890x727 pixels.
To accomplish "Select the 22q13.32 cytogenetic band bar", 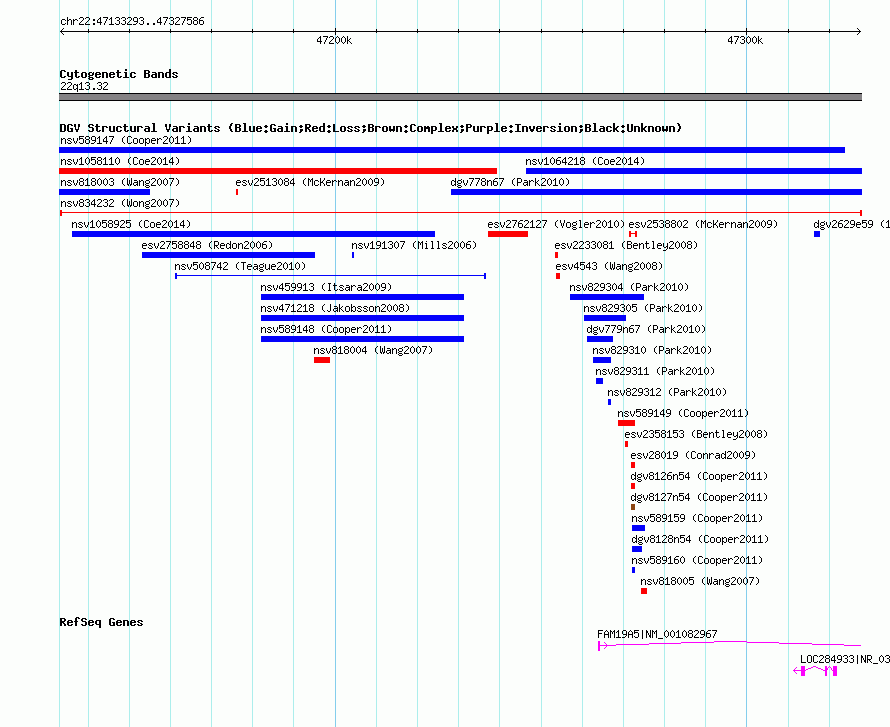I will click(x=460, y=97).
